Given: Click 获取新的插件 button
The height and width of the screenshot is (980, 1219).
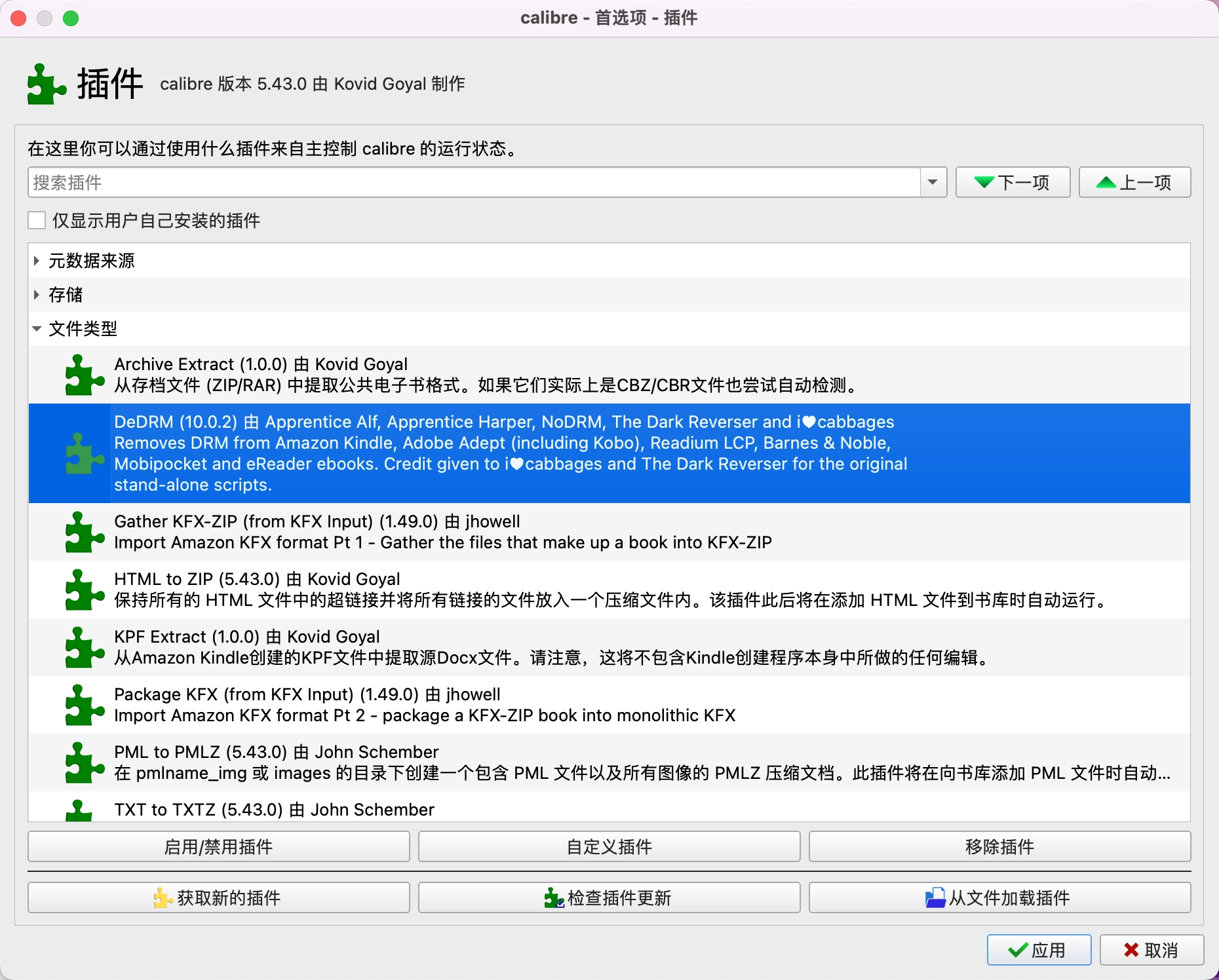Looking at the screenshot, I should (x=219, y=897).
